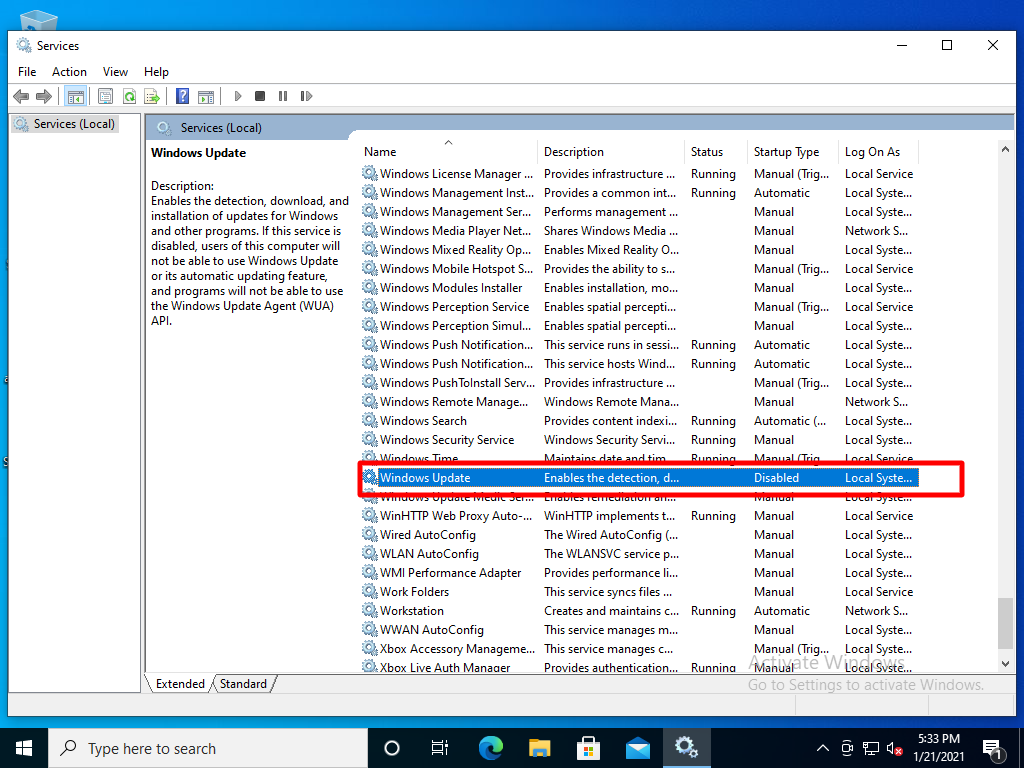Select the Windows Search service icon
This screenshot has height=768, width=1024.
(370, 420)
